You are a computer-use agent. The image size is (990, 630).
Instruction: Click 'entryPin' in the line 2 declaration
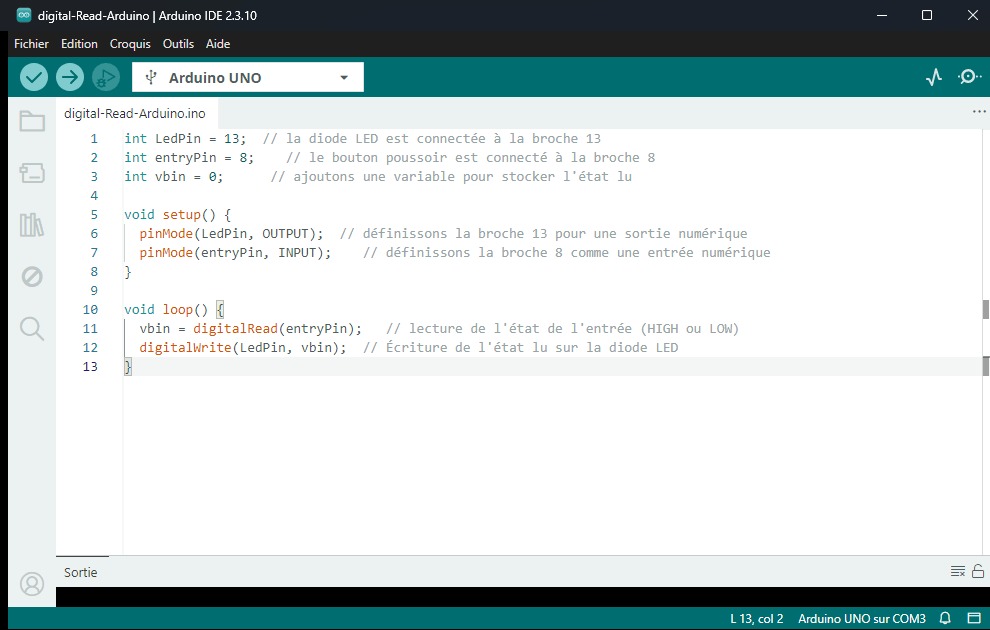(186, 157)
